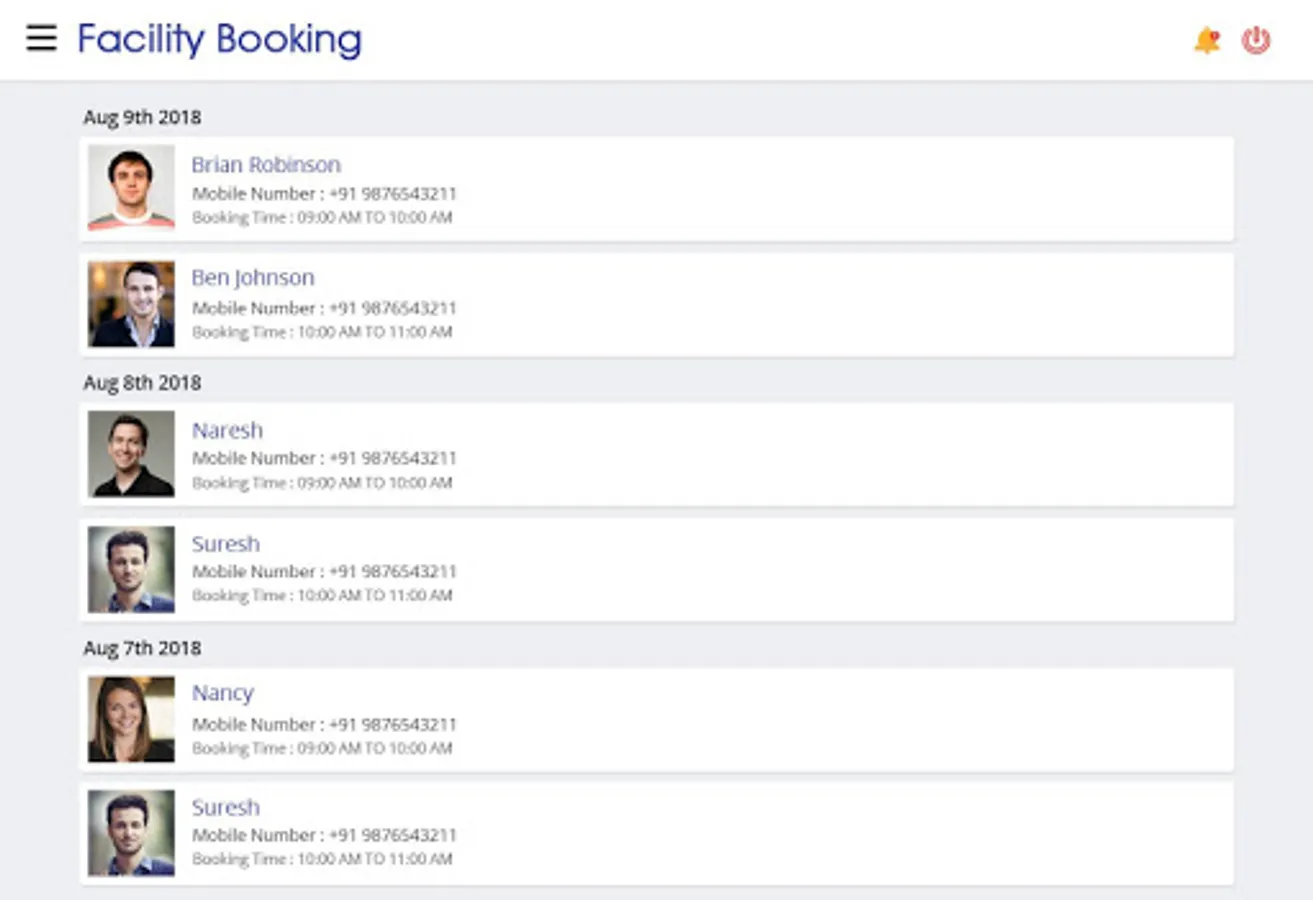Open the hamburger menu

tap(41, 38)
